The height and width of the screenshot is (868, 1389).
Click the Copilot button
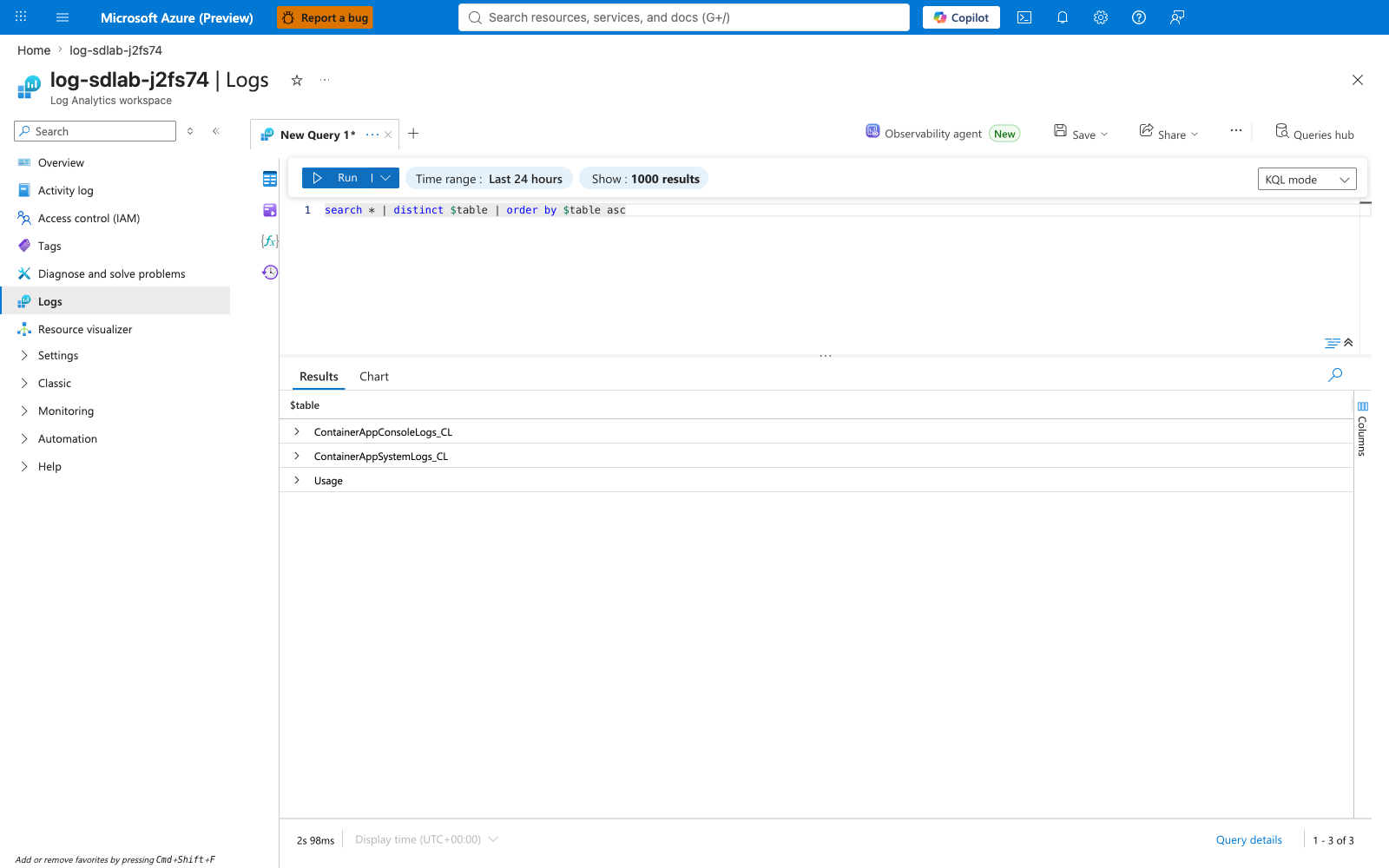961,17
